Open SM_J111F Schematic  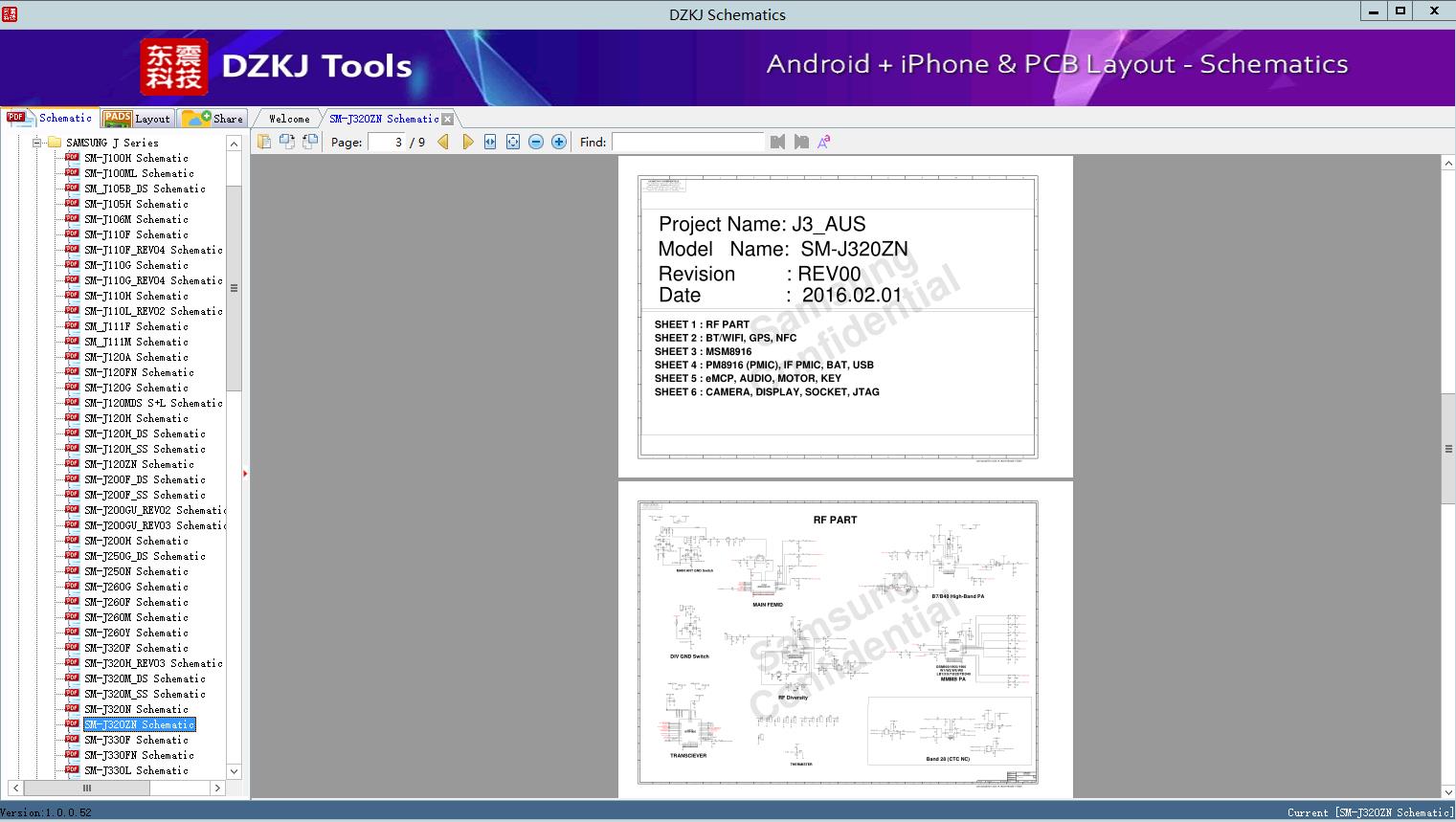[136, 326]
